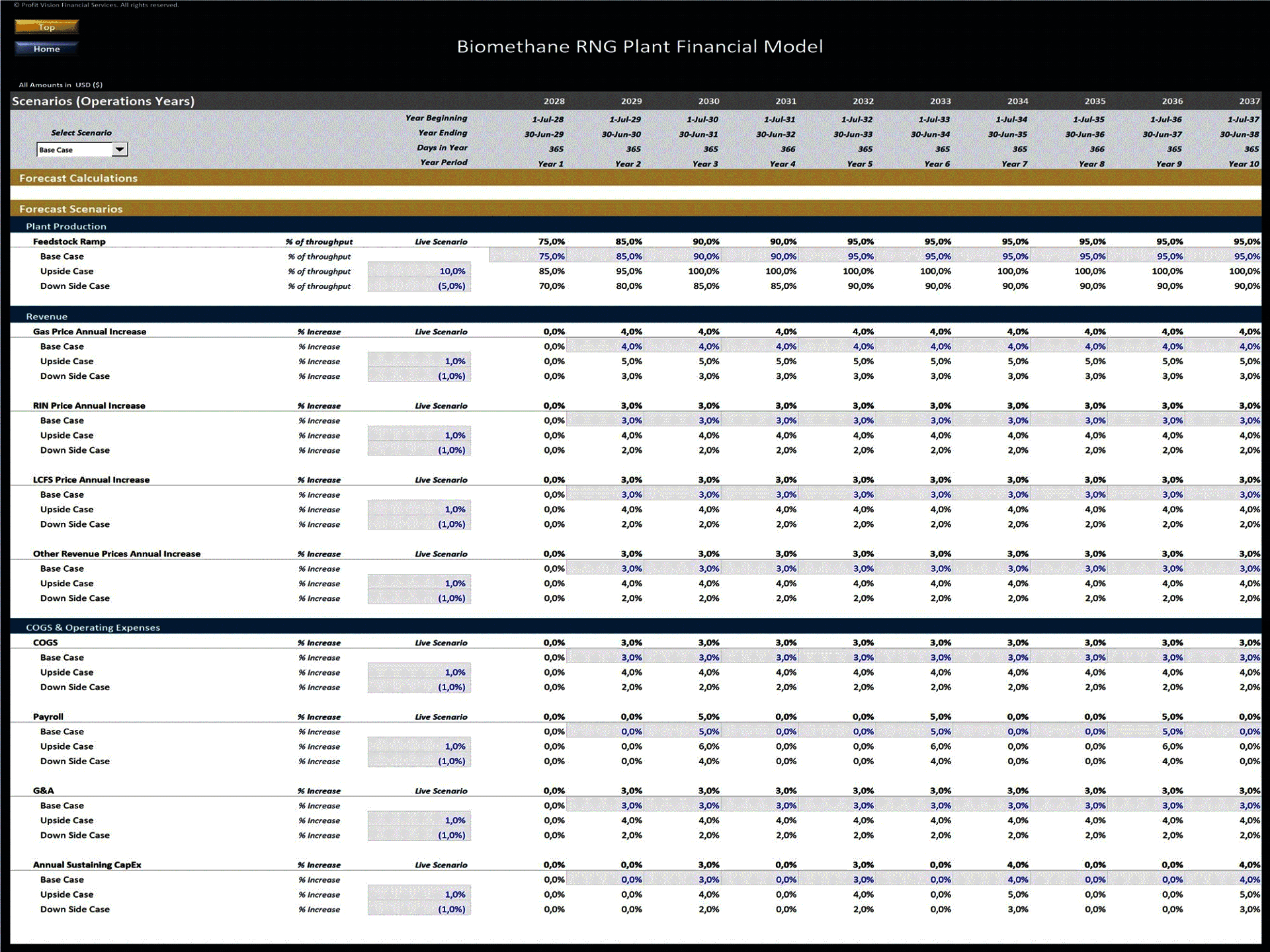Click the Base Case scenario combo box
This screenshot has width=1270, height=952.
pos(82,149)
